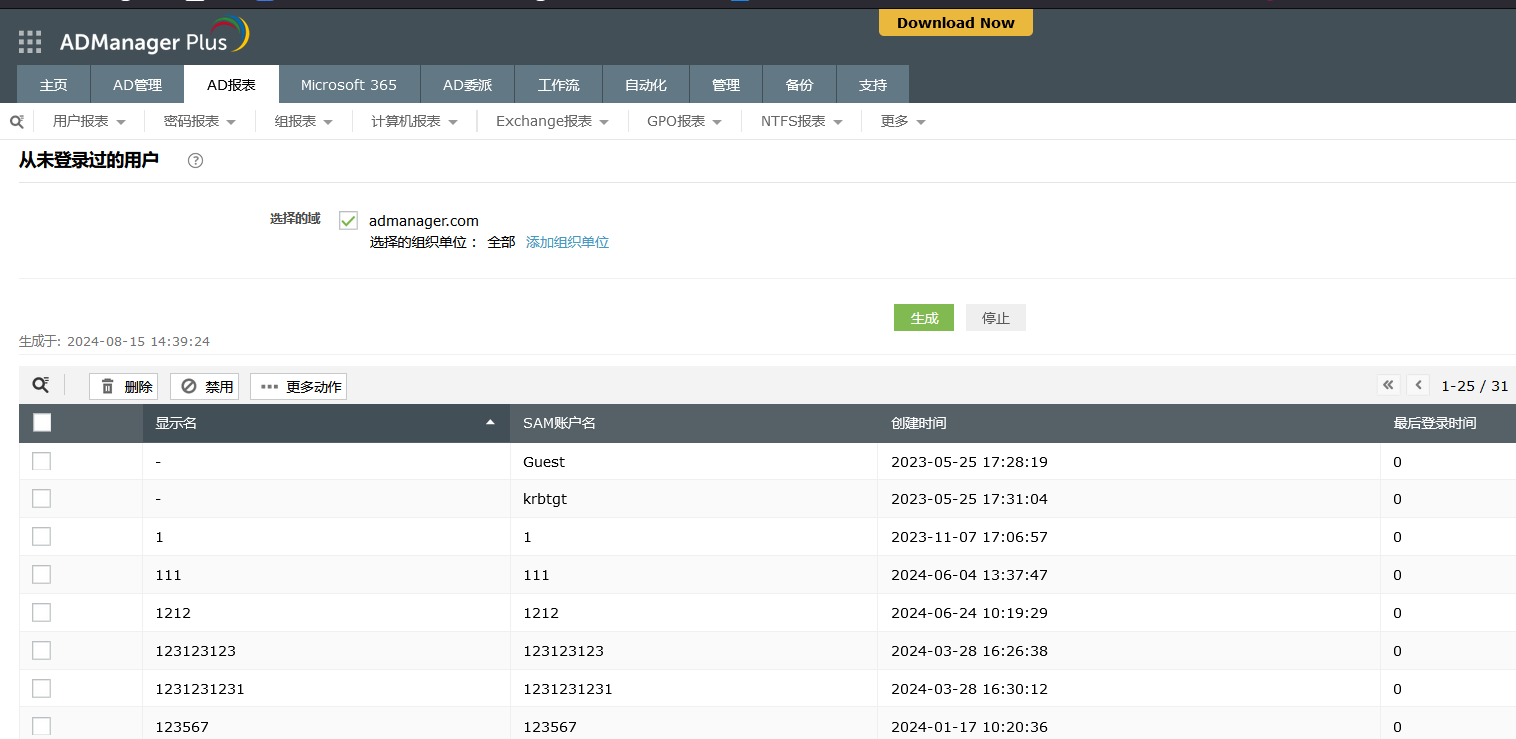
Task: Click the Download Now banner button
Action: 955,23
